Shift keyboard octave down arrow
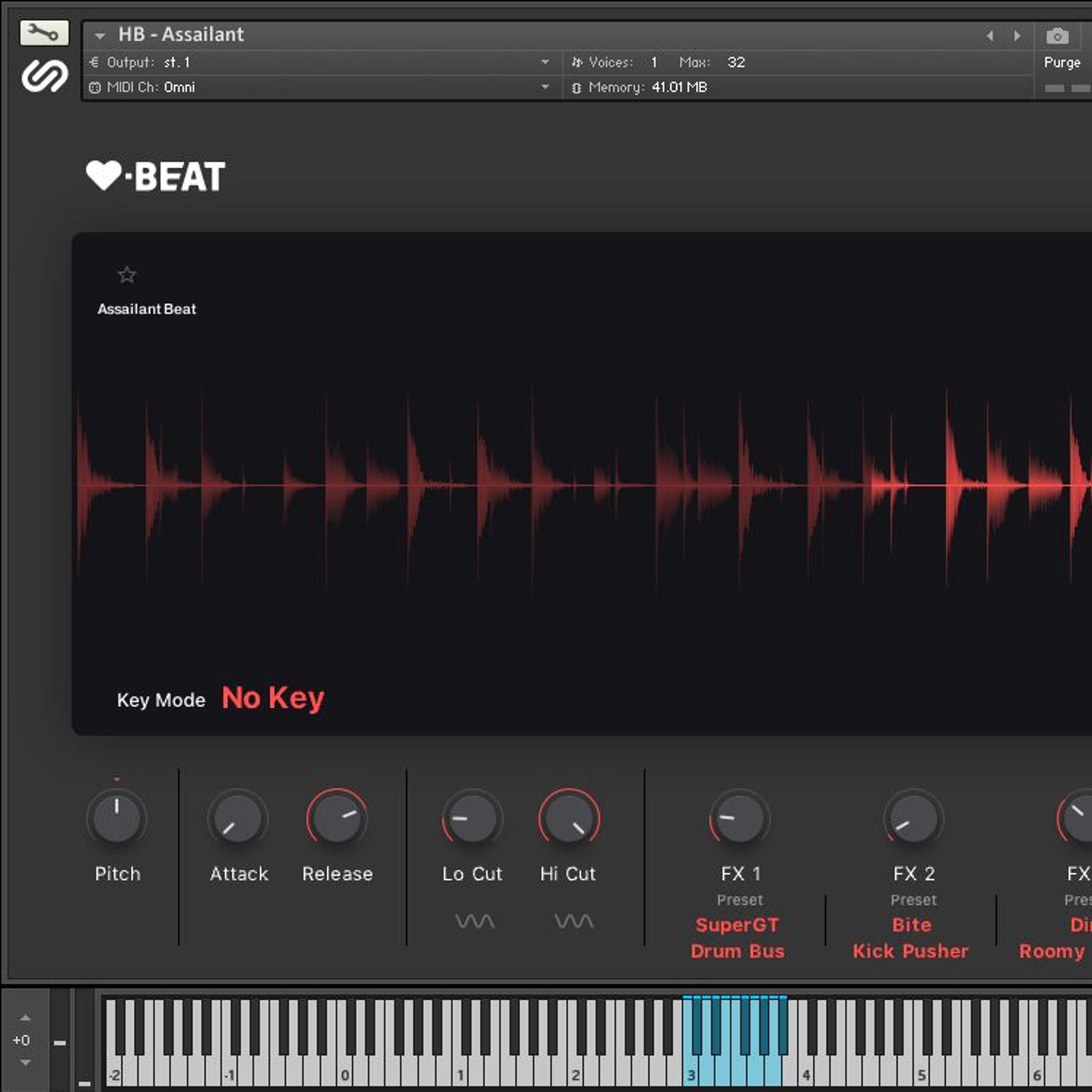1092x1092 pixels. (25, 1062)
